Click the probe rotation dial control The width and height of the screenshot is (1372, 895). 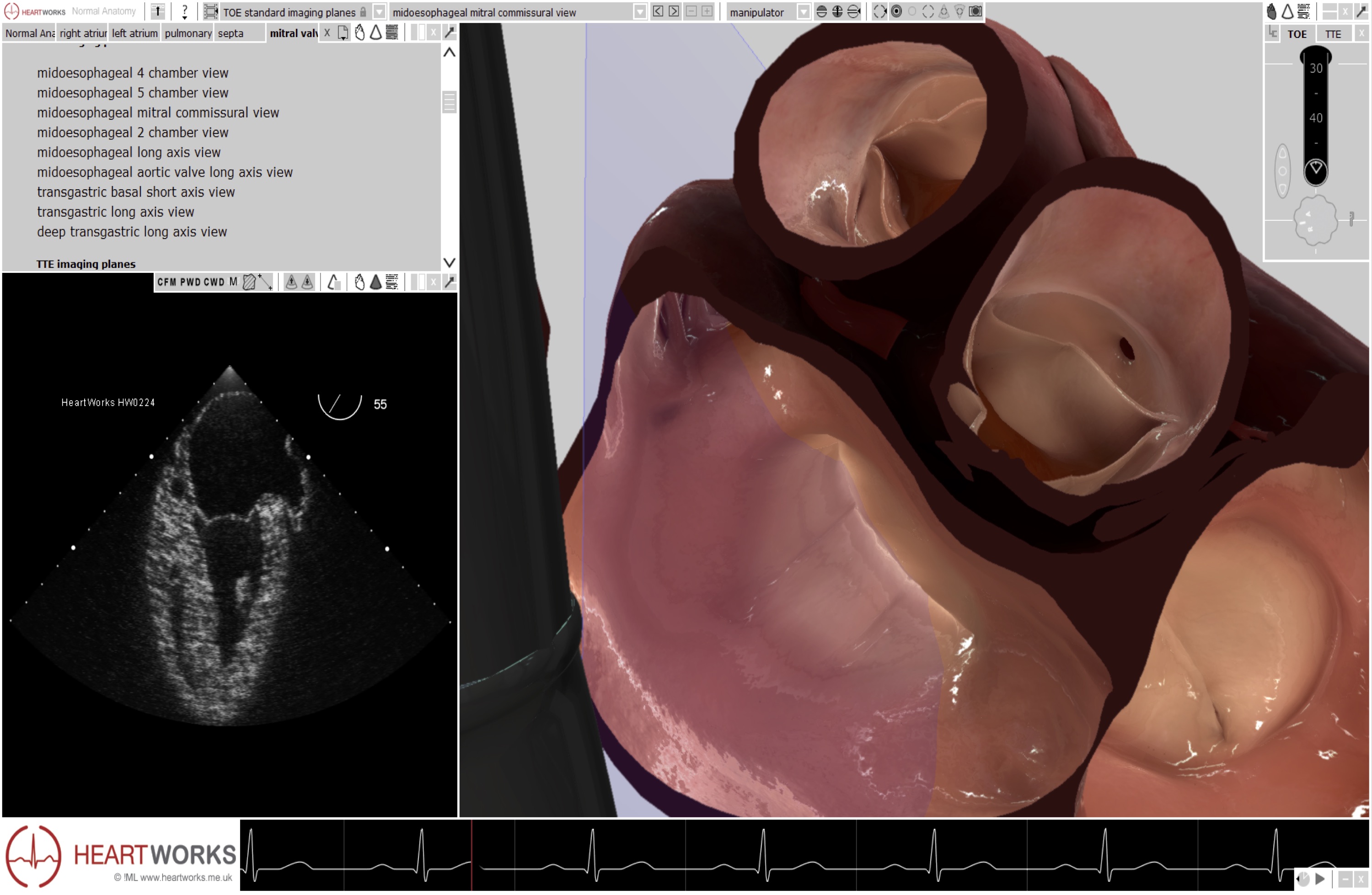pos(1315,220)
